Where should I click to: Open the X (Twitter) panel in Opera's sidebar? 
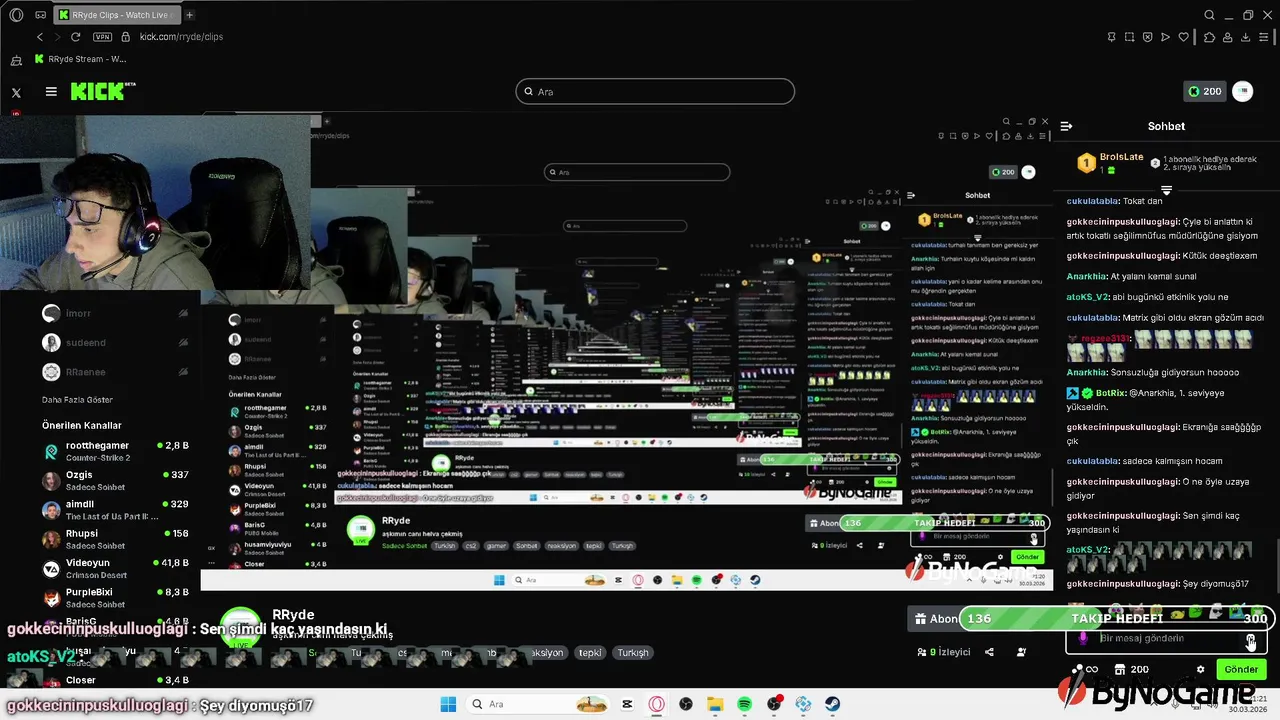[16, 92]
